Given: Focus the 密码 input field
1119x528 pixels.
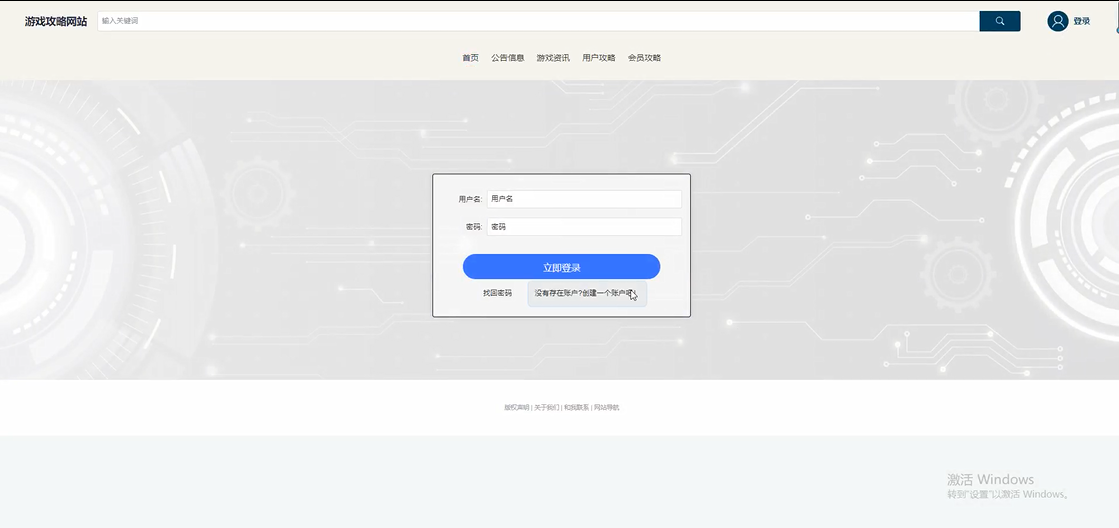Looking at the screenshot, I should click(584, 227).
